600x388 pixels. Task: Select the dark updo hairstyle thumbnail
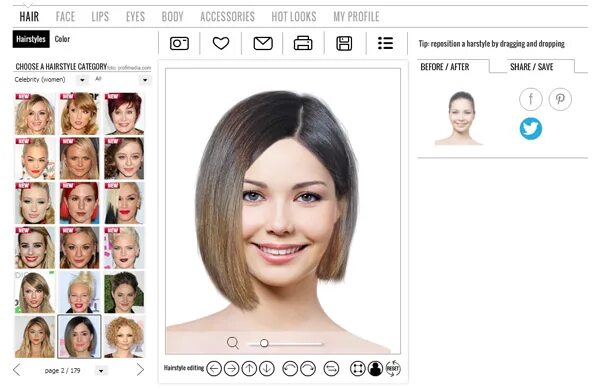click(x=124, y=292)
